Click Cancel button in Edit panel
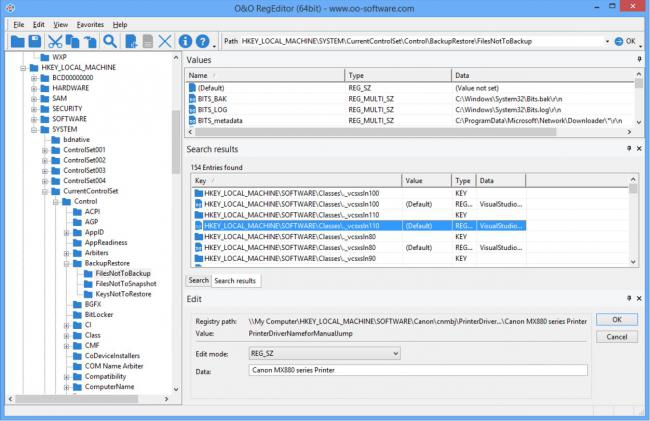 [616, 337]
